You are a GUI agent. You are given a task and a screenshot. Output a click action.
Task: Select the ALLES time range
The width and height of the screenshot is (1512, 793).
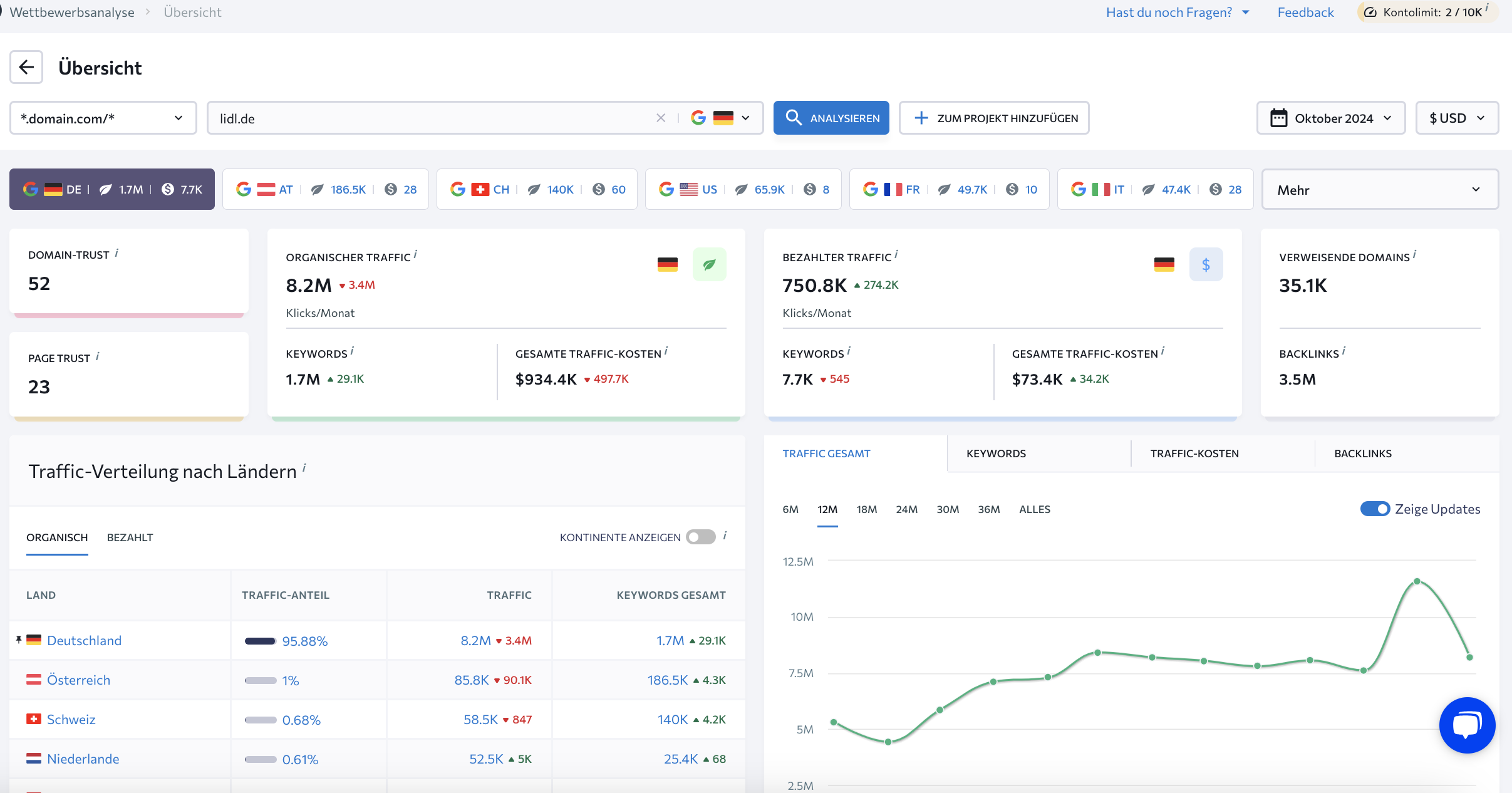pos(1035,509)
